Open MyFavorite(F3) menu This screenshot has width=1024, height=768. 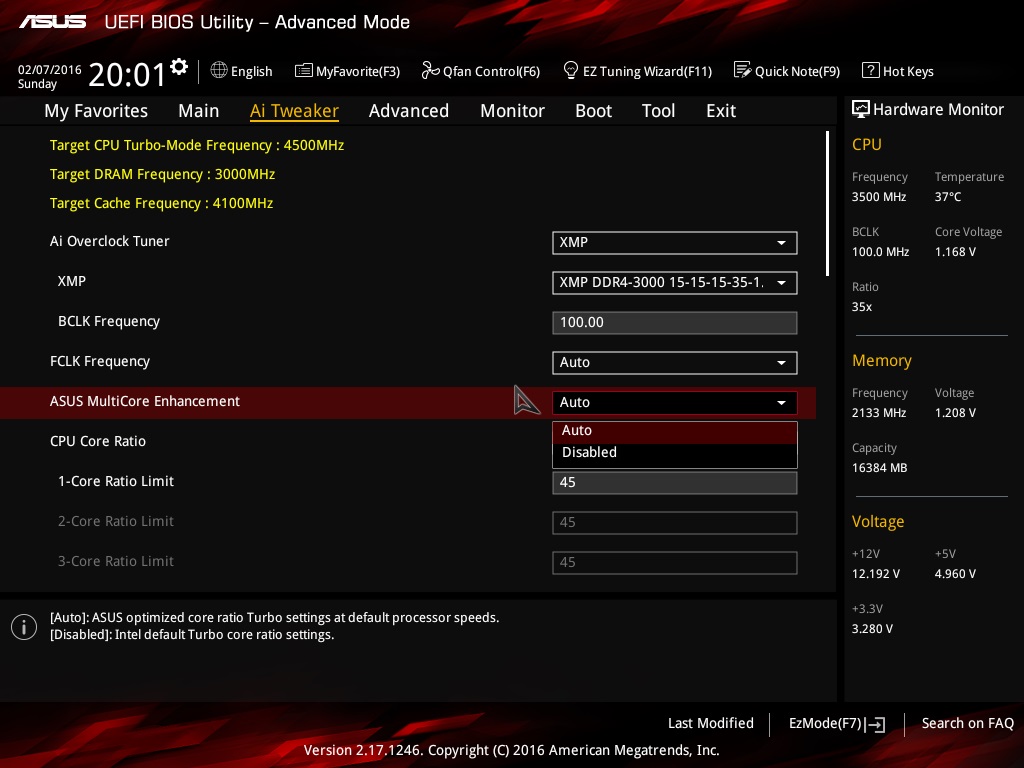[x=347, y=71]
